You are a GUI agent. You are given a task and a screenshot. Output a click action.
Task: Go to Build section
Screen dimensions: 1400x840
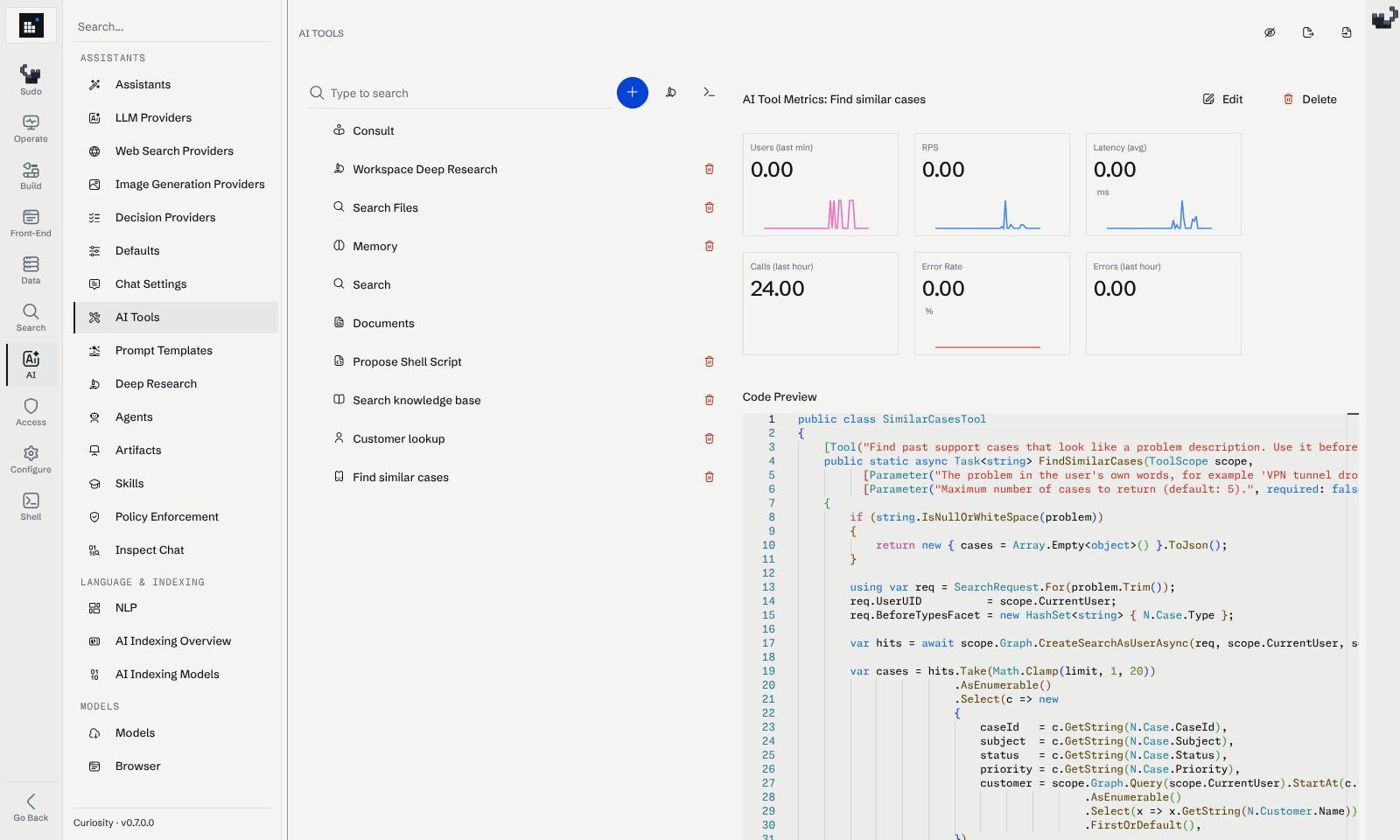tap(31, 175)
